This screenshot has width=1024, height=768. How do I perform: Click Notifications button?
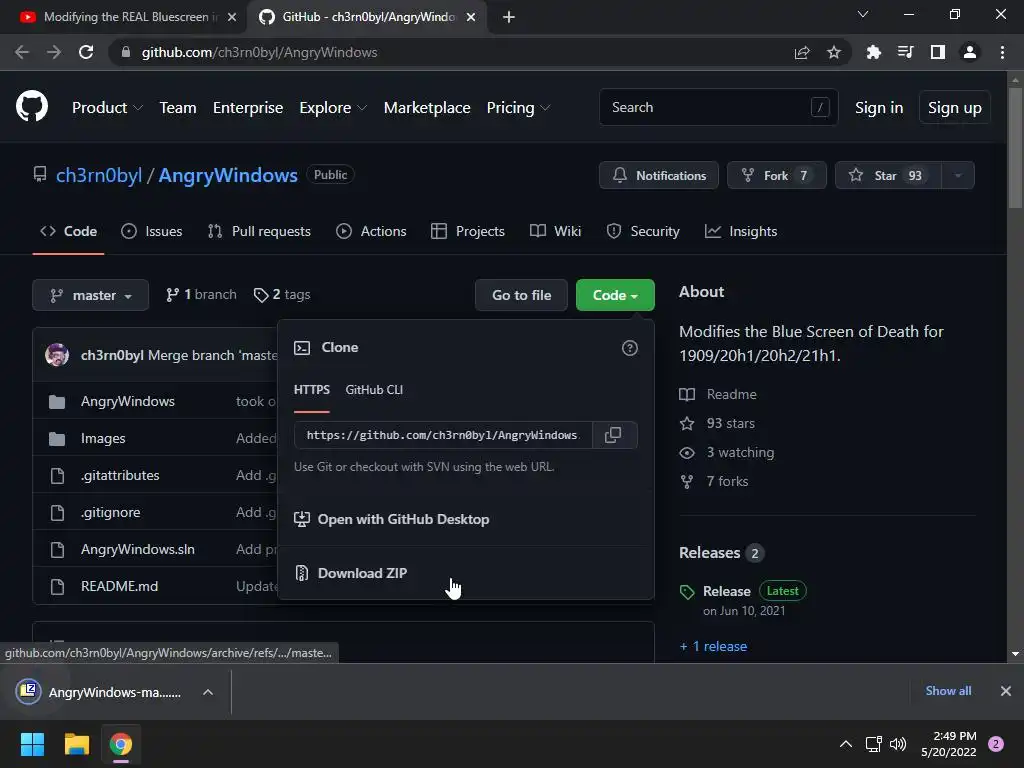658,175
